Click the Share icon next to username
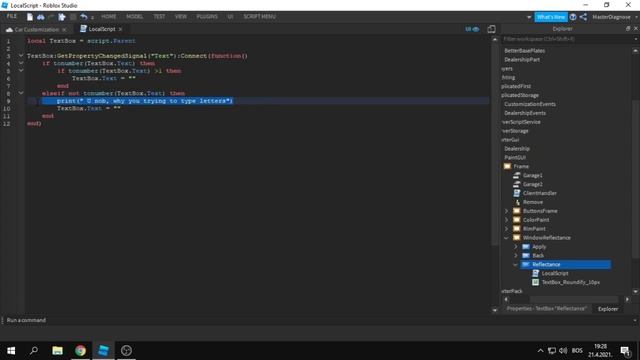The image size is (640, 360). click(583, 17)
